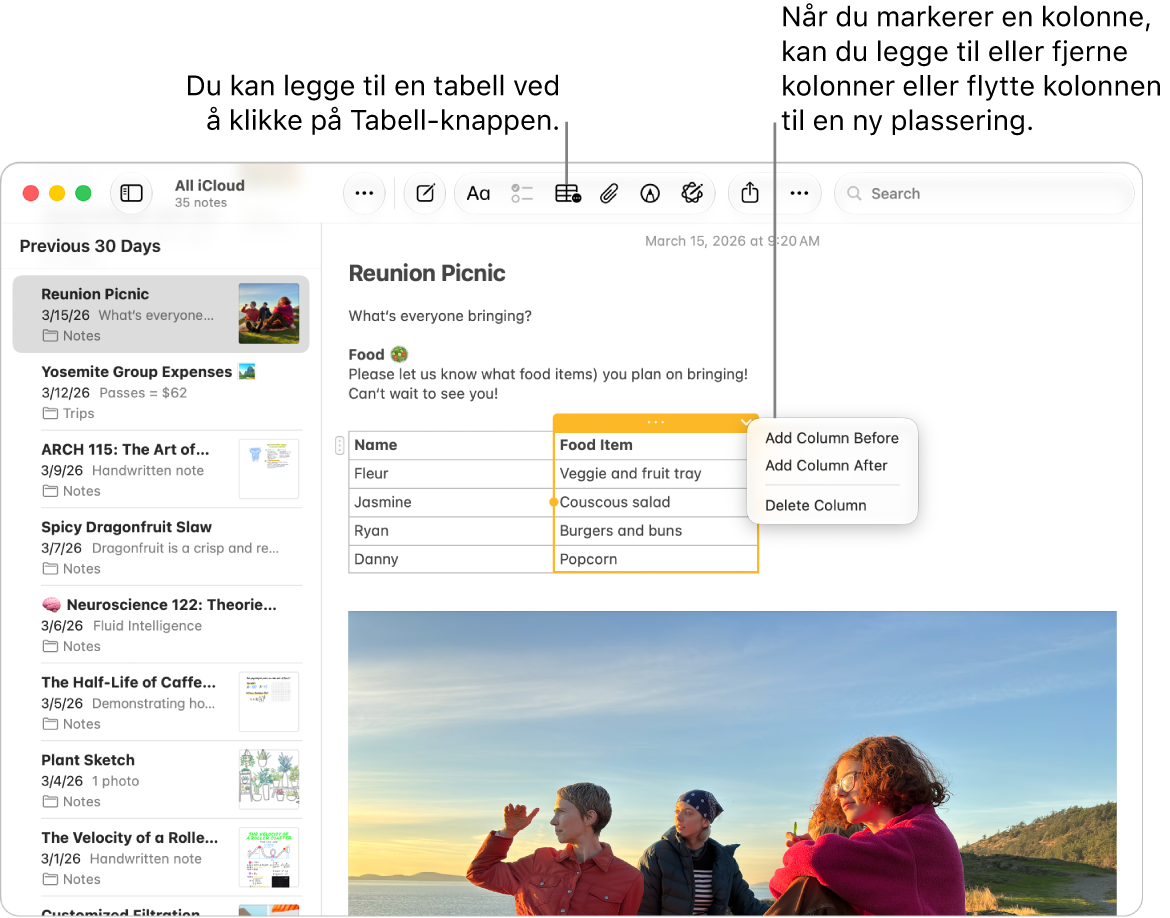1170x918 pixels.
Task: Open the ellipsis menu beside the share icon
Action: pos(799,193)
